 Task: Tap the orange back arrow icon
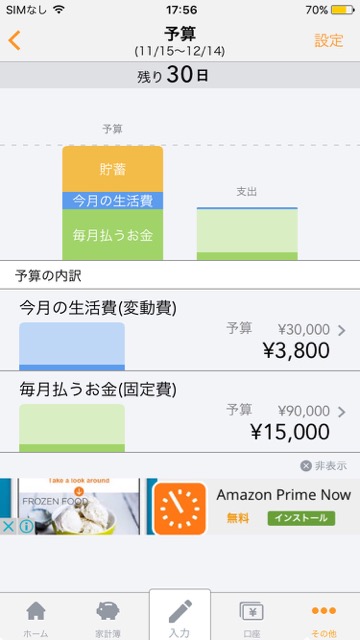click(x=14, y=40)
